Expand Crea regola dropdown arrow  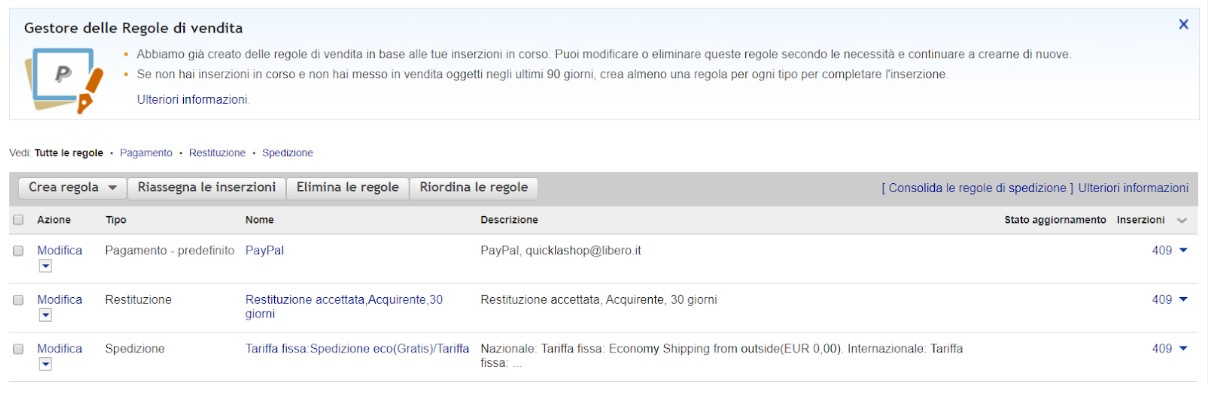(x=113, y=188)
